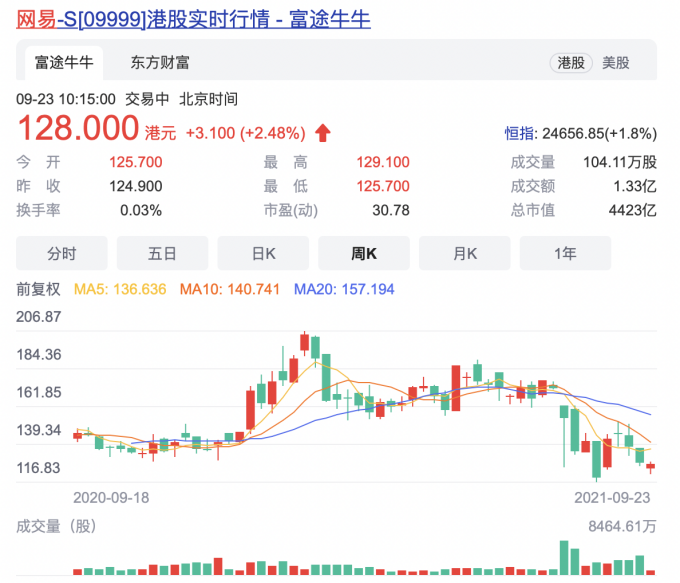
Task: Click the 换手率 value 0.03%
Action: [x=141, y=210]
